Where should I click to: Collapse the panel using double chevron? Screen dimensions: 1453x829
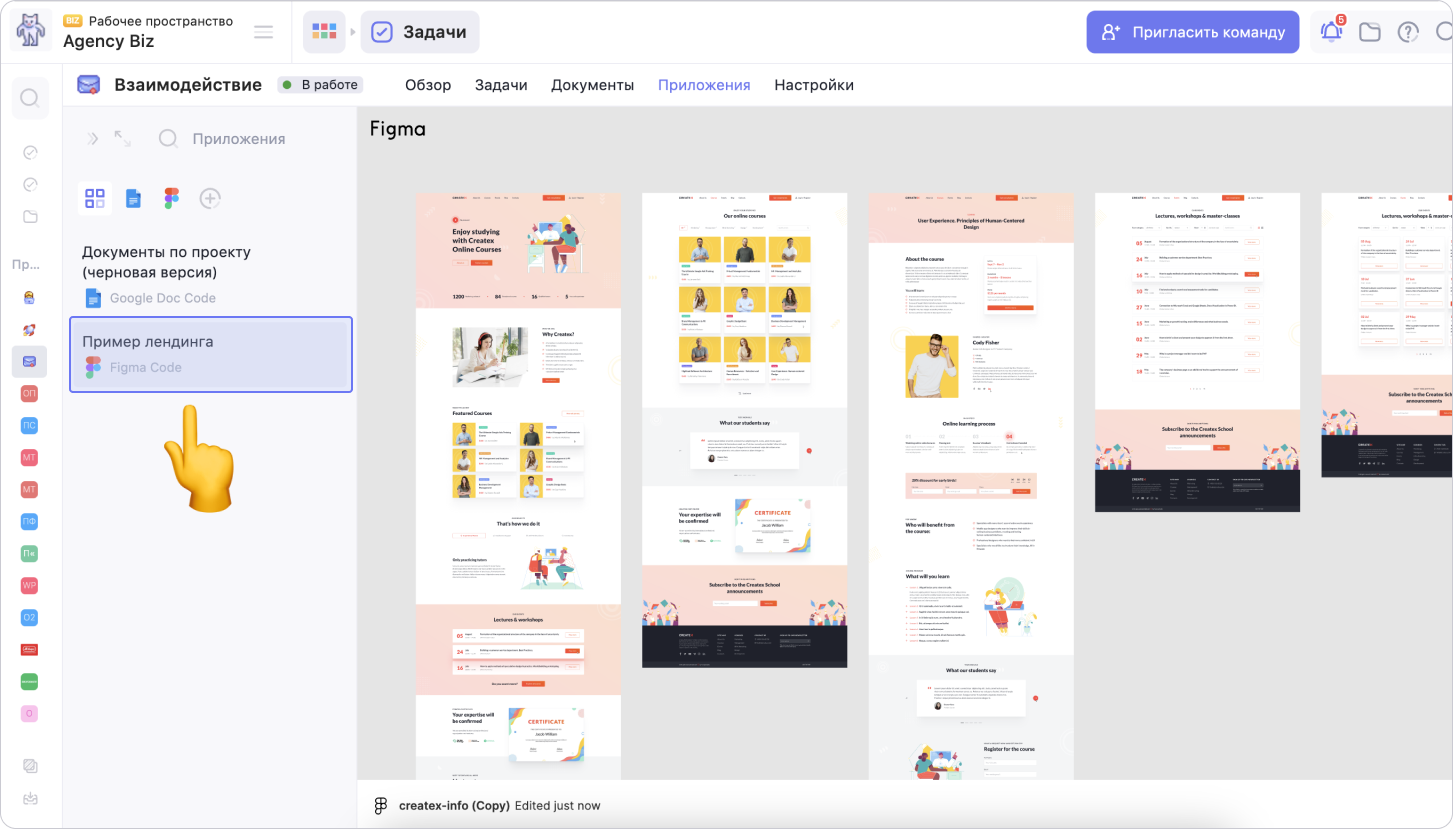(93, 139)
